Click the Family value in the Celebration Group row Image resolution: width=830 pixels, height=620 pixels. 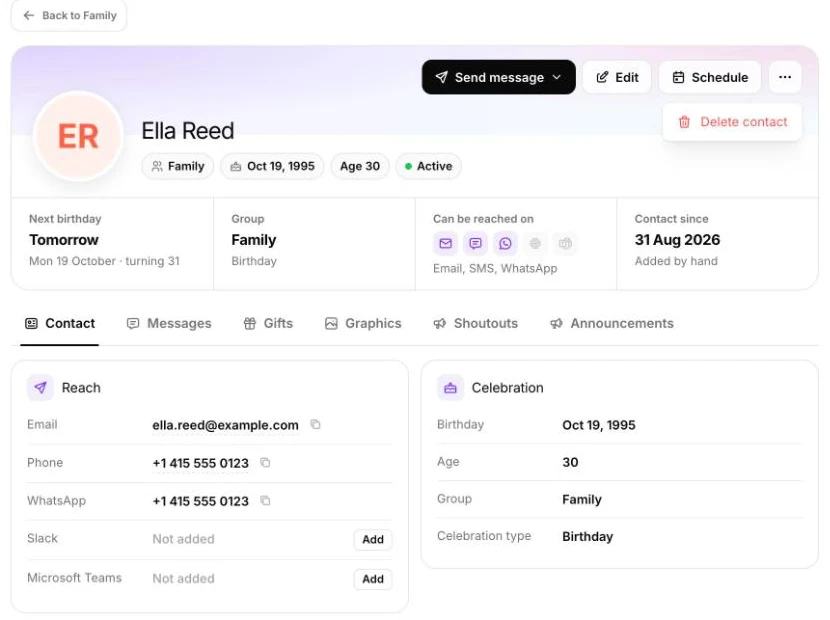click(x=582, y=499)
